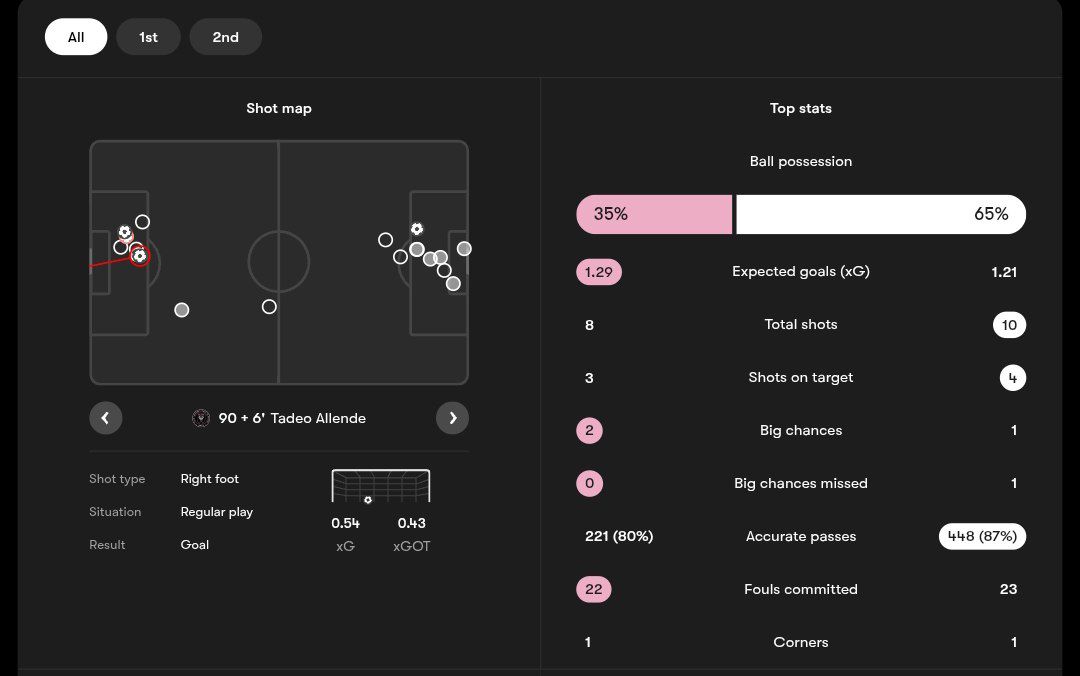This screenshot has height=676, width=1080.
Task: Click the Expected goals (xG) stat label
Action: click(x=800, y=271)
